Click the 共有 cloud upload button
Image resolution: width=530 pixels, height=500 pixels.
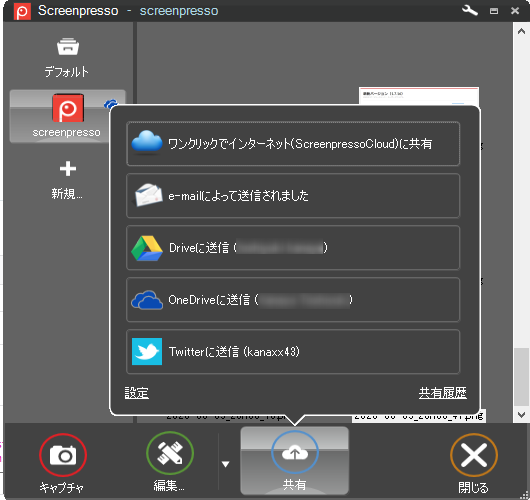coord(294,460)
